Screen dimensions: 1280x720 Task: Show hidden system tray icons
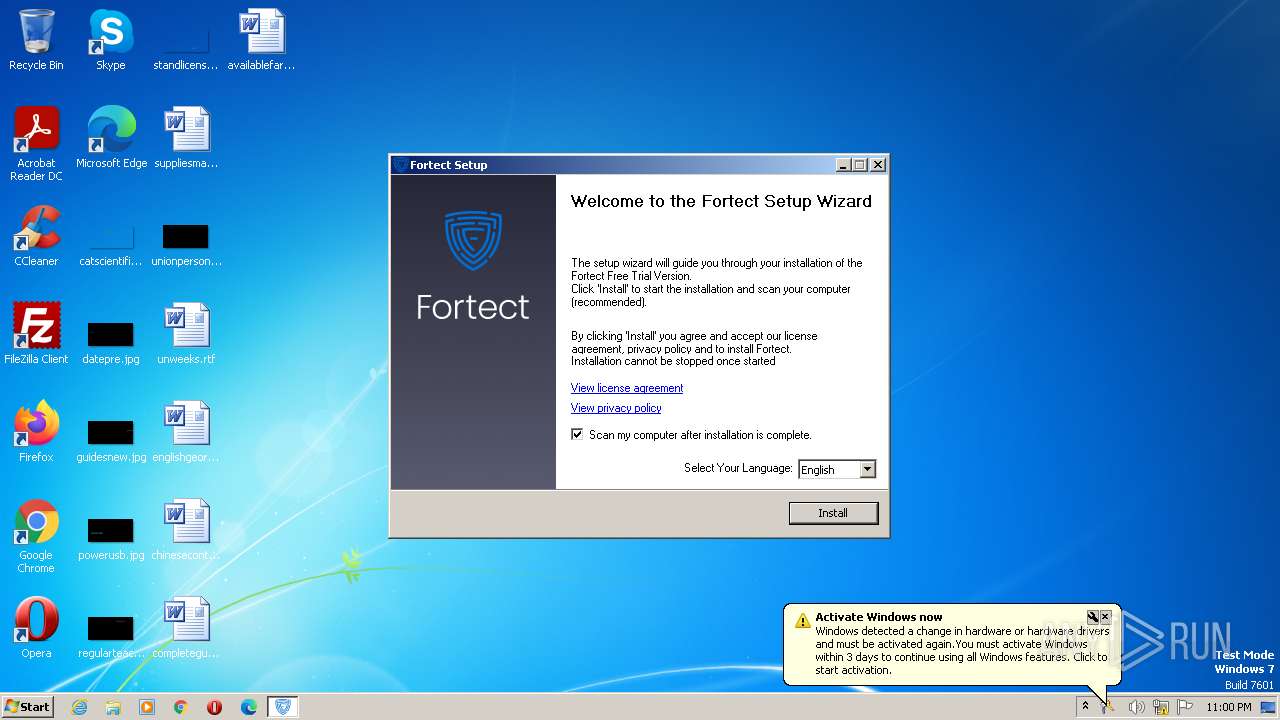click(x=1085, y=707)
